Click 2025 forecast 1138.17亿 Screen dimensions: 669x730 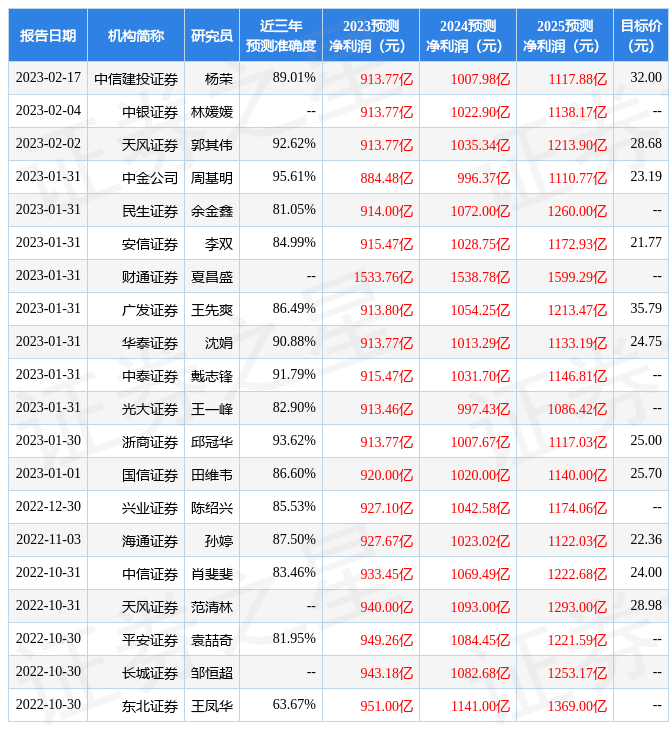coord(577,112)
